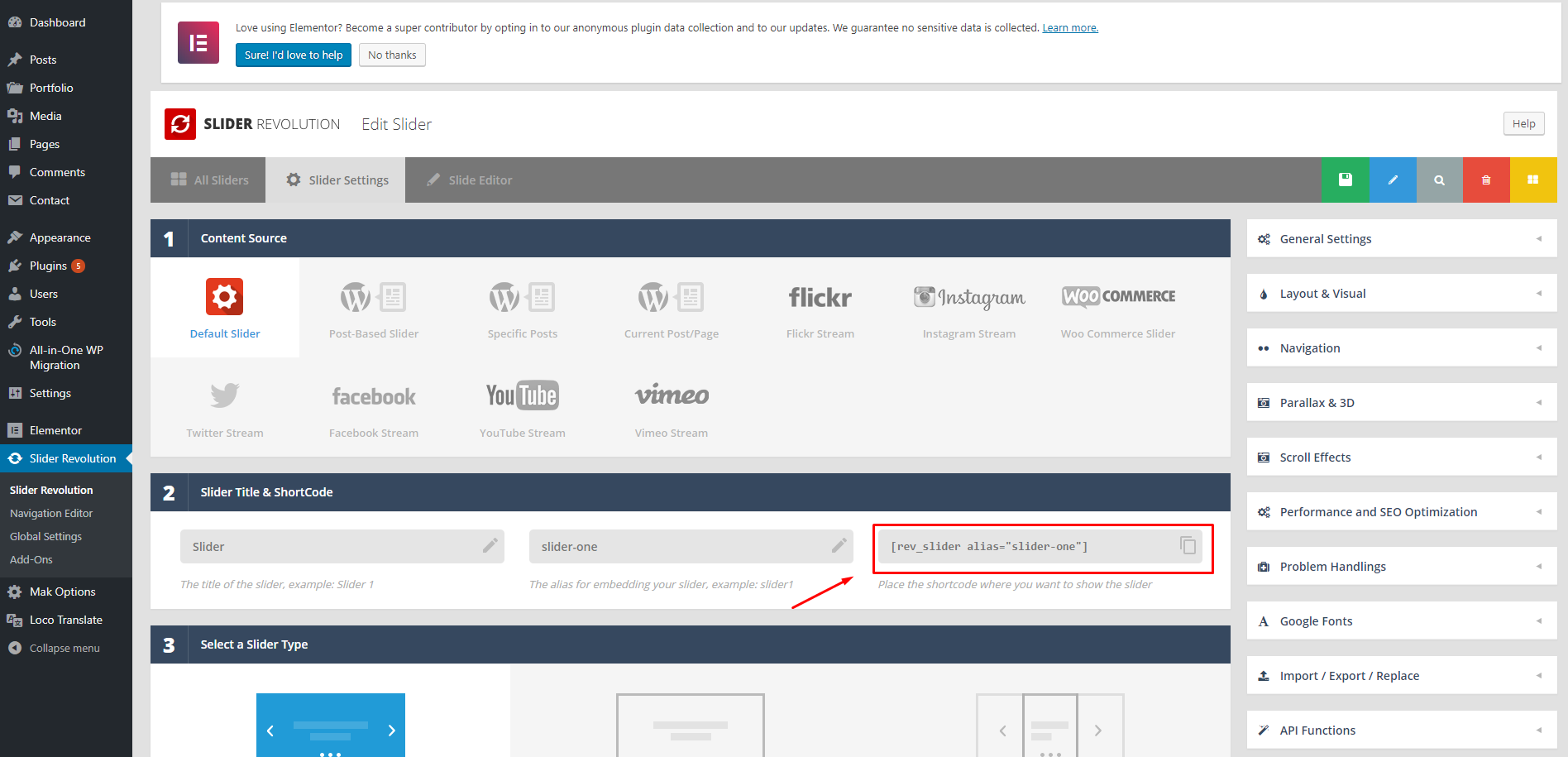Open Plugins menu in sidebar

pyautogui.click(x=66, y=266)
